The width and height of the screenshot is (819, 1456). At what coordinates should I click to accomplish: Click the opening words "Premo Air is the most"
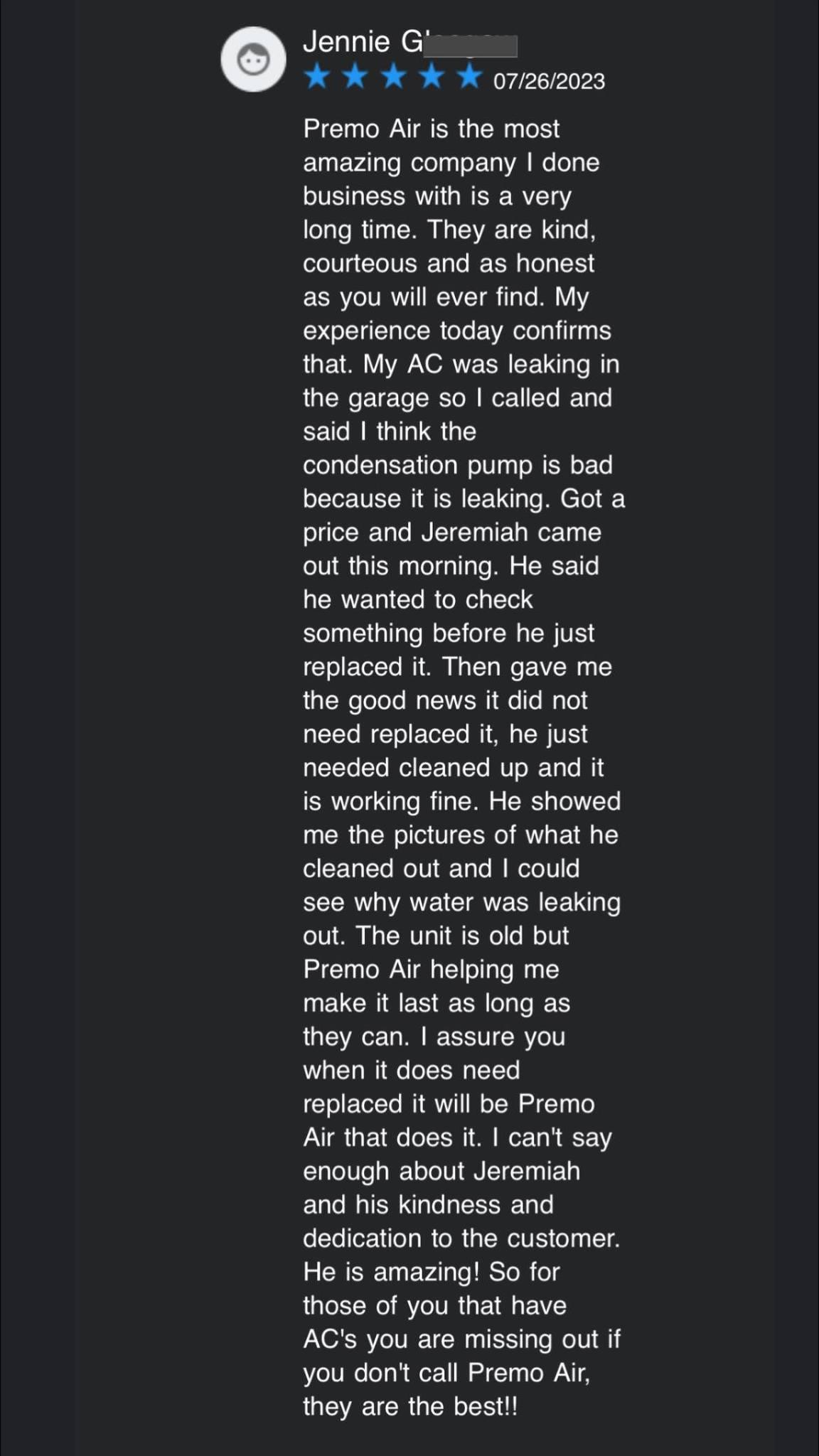(x=431, y=129)
